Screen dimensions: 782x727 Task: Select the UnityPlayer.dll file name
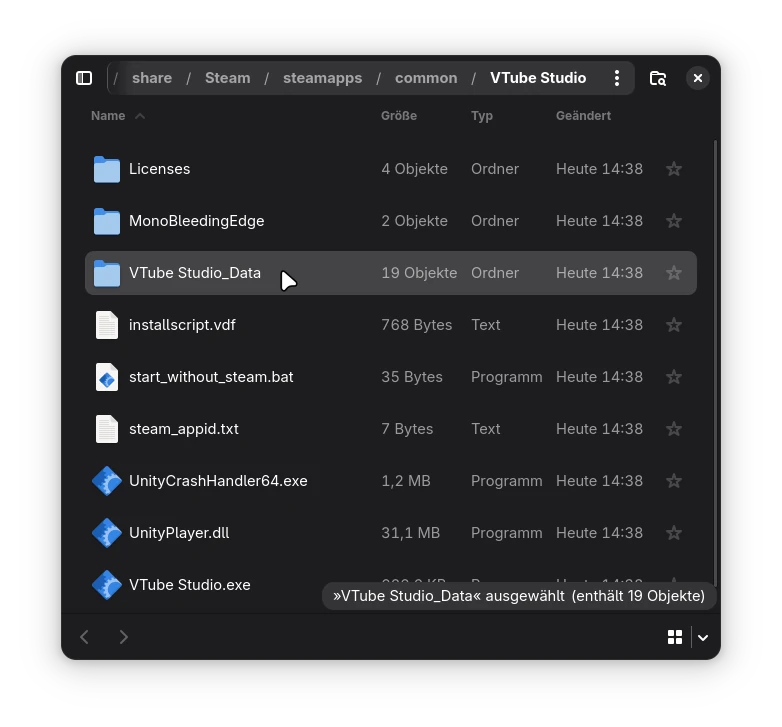[179, 533]
